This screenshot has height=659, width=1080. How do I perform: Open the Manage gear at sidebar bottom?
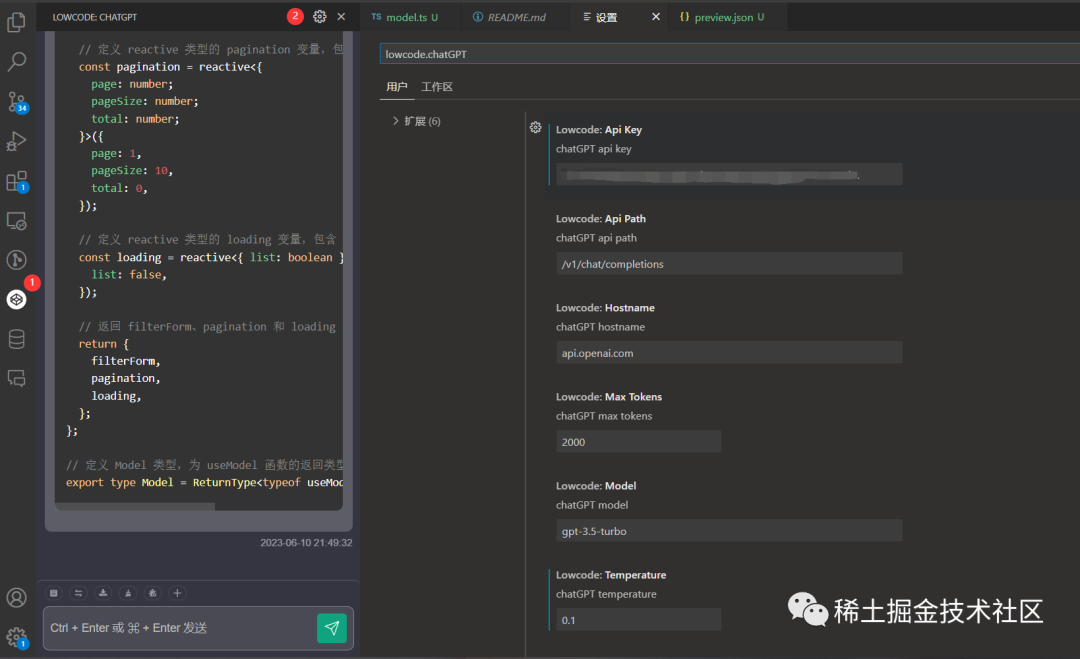[x=17, y=638]
